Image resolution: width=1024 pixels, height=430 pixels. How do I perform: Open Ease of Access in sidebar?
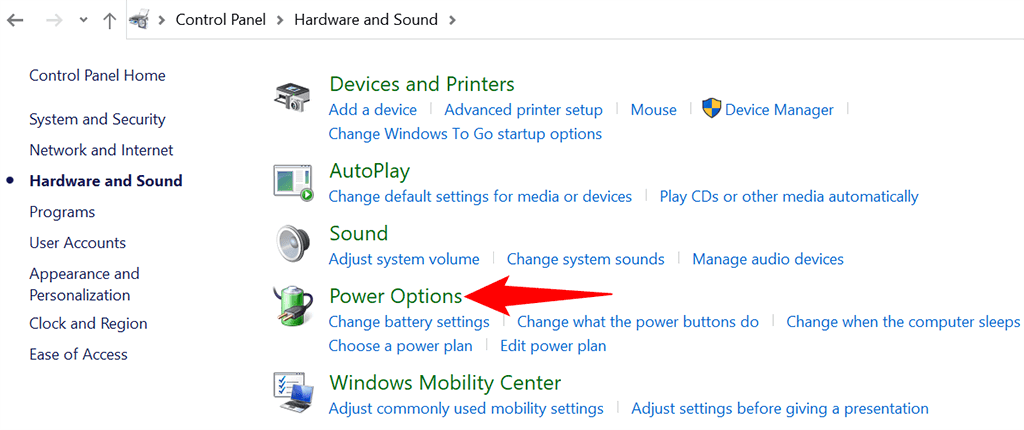[78, 354]
